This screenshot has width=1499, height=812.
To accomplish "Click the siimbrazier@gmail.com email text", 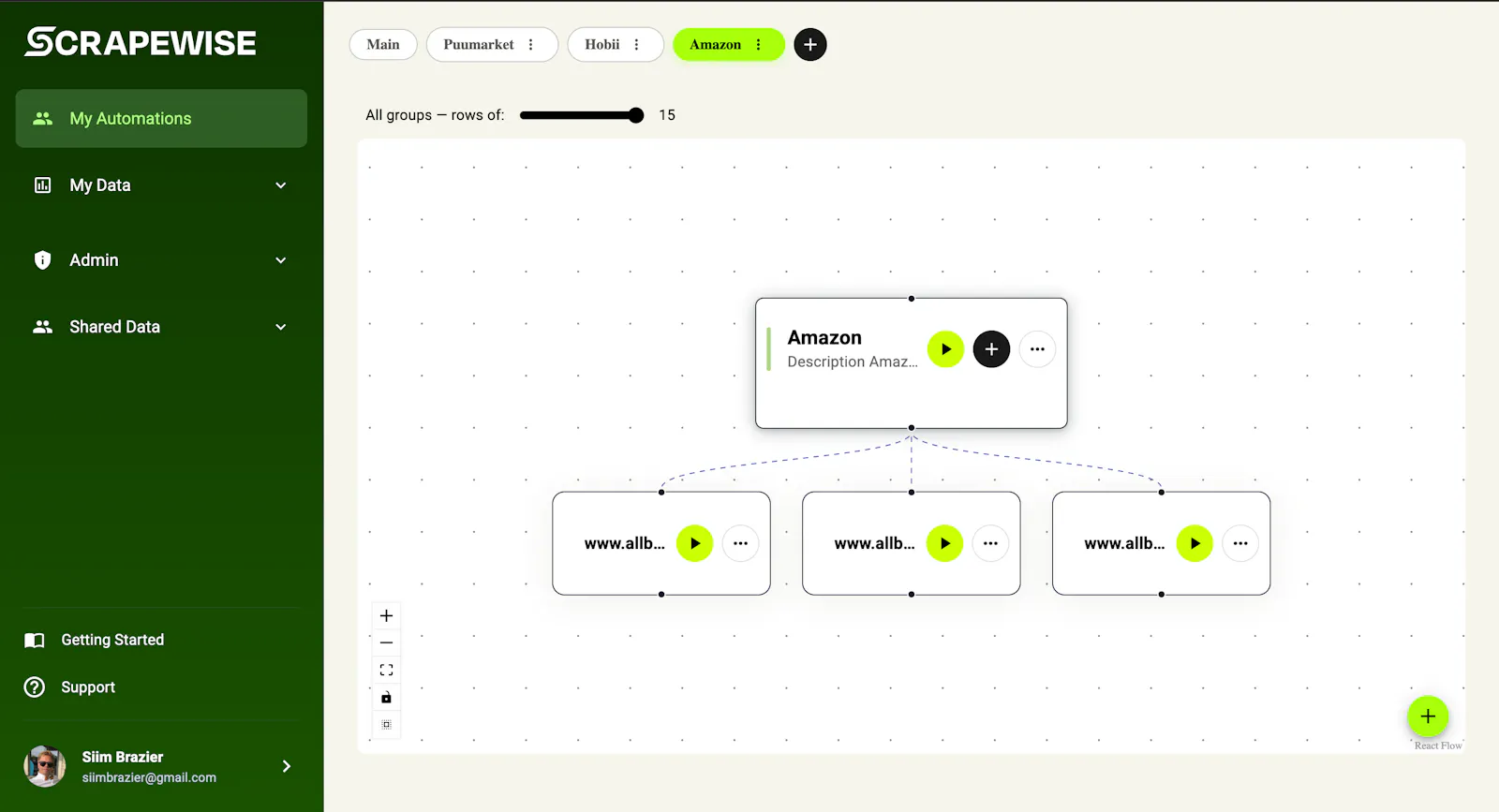I will coord(149,777).
